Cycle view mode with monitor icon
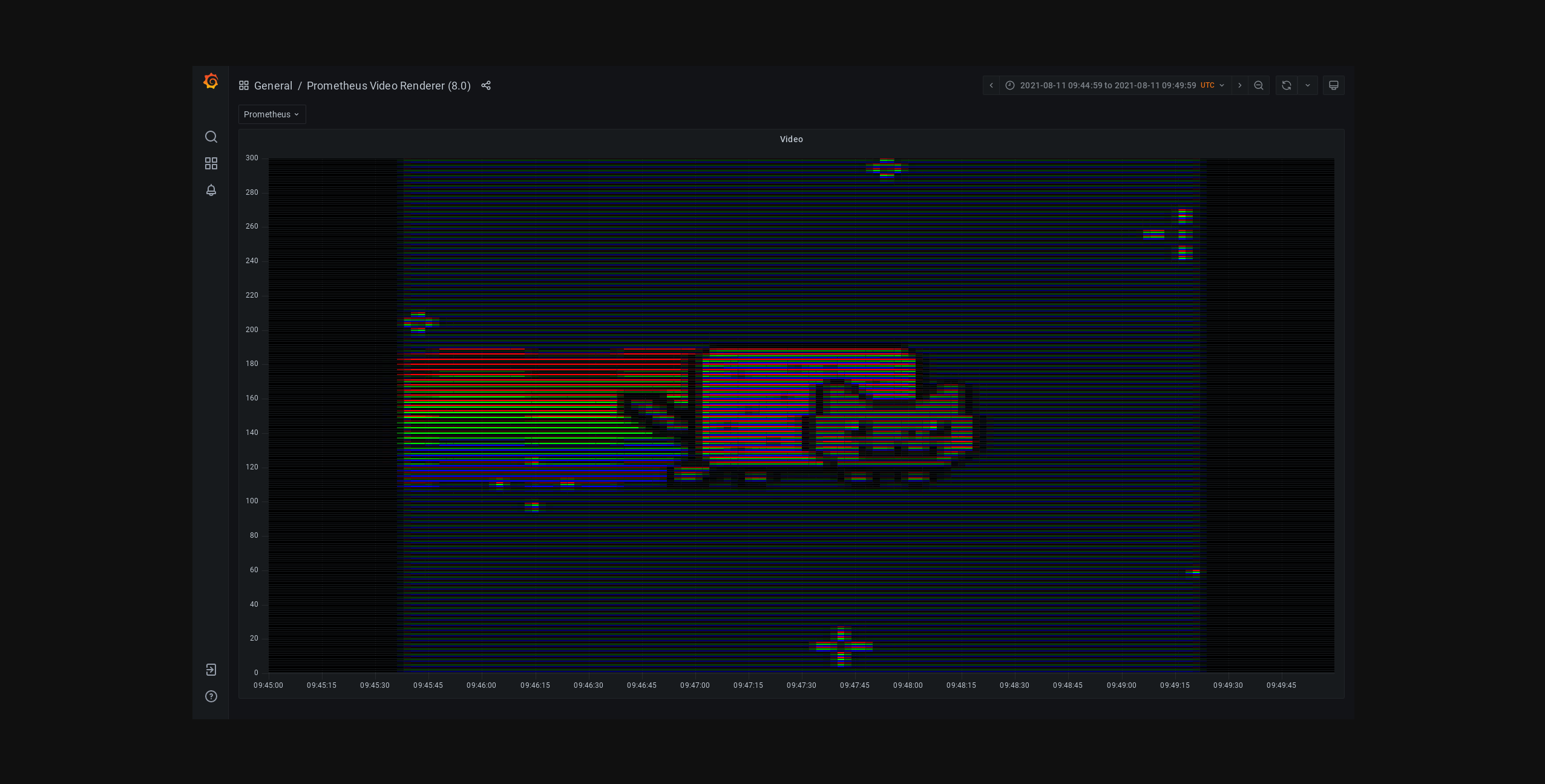The width and height of the screenshot is (1545, 784). [x=1334, y=85]
